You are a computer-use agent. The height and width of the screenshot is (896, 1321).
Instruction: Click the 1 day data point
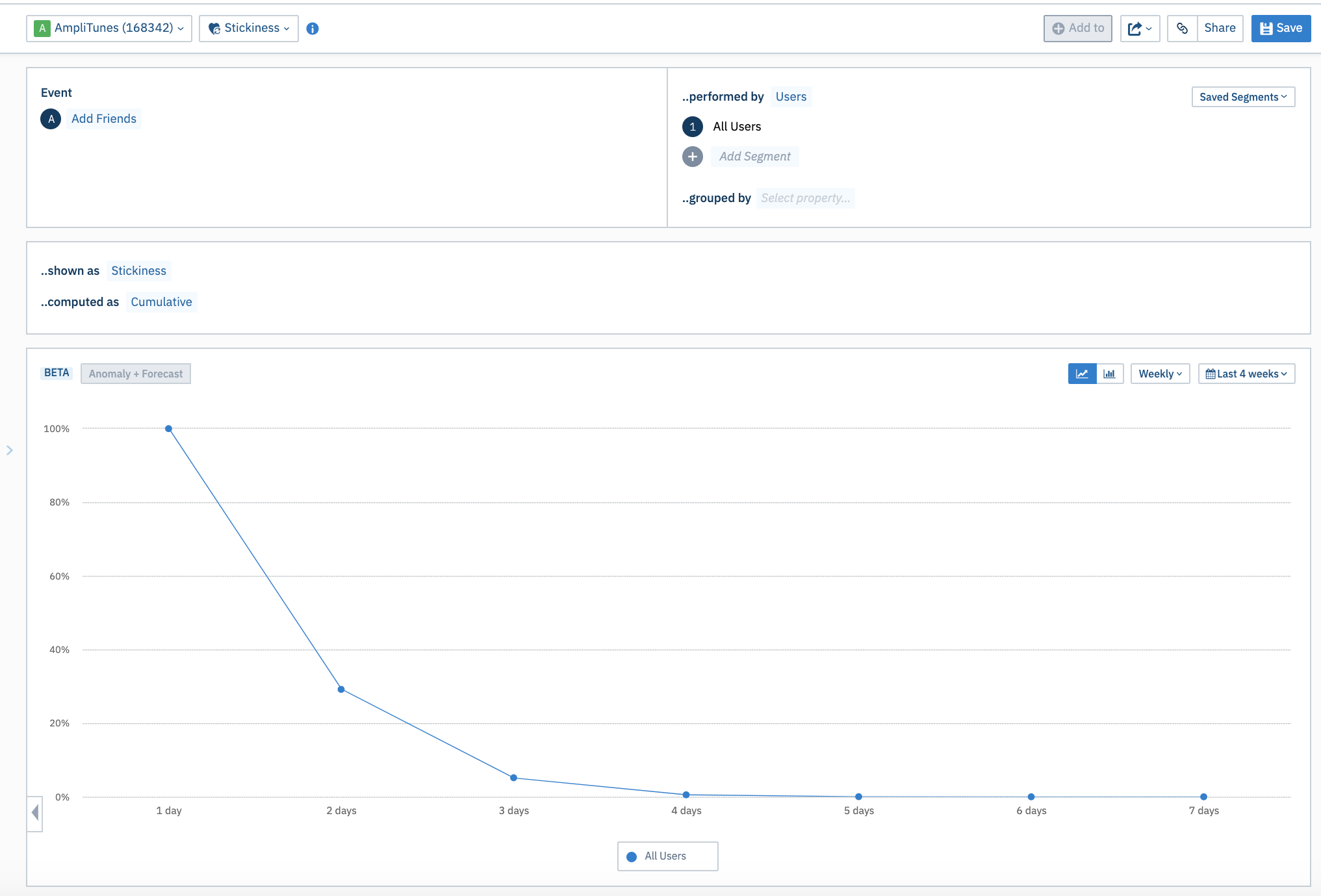[x=168, y=429]
